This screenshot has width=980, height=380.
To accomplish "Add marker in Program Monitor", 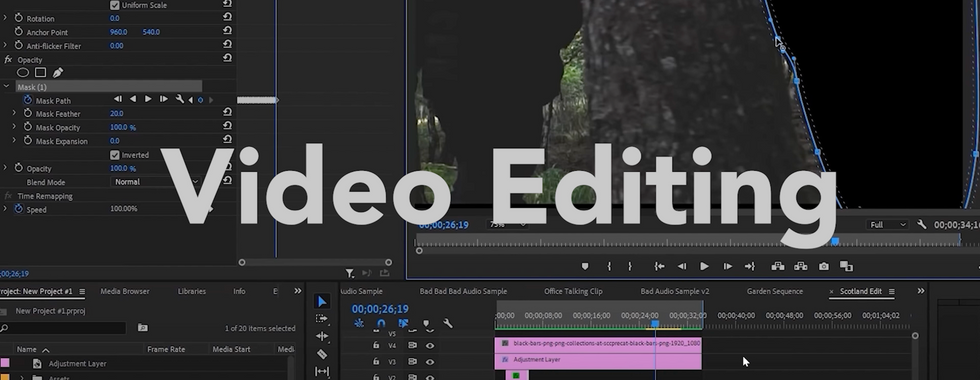I will (x=585, y=266).
